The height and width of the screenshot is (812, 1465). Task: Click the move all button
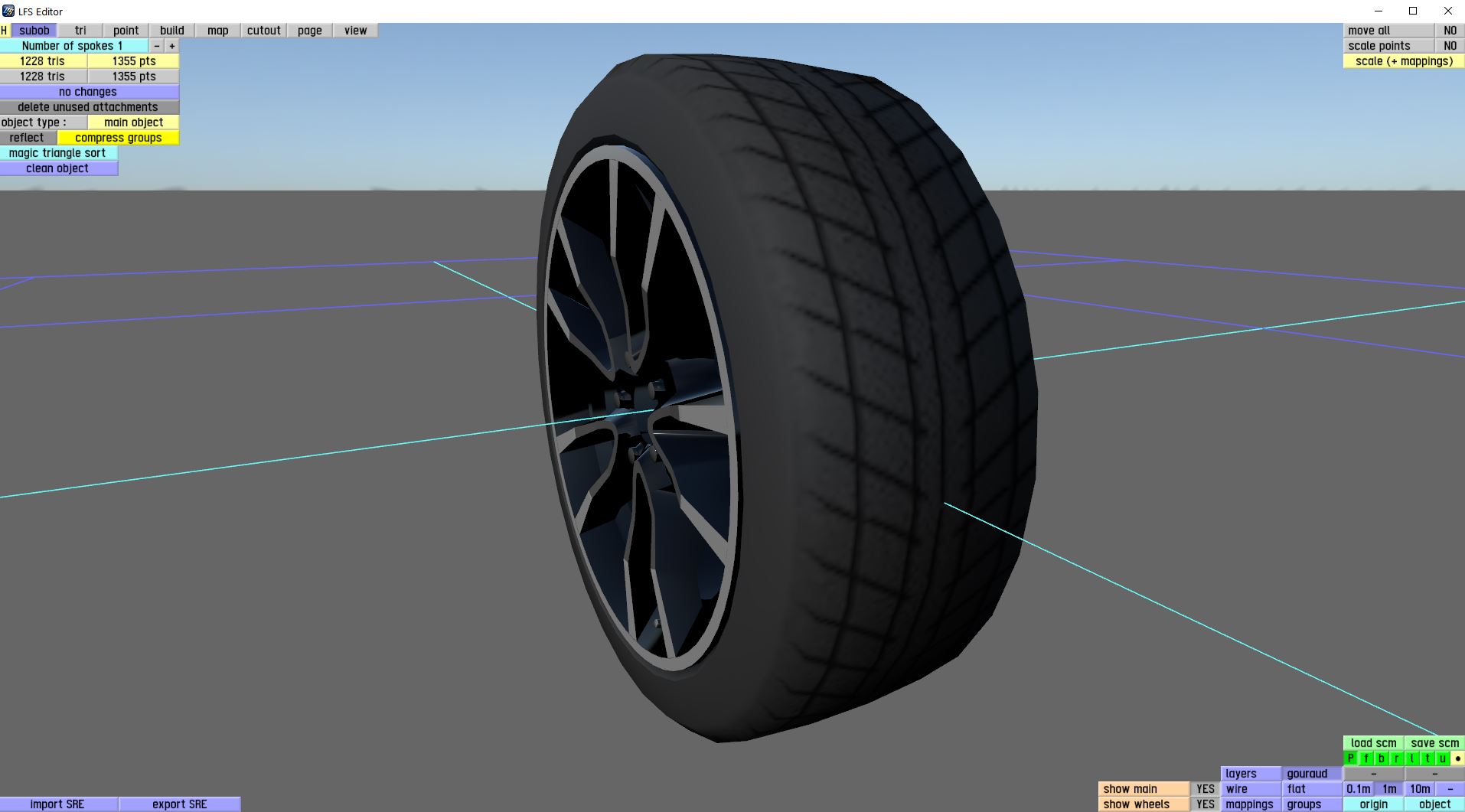[x=1389, y=31]
